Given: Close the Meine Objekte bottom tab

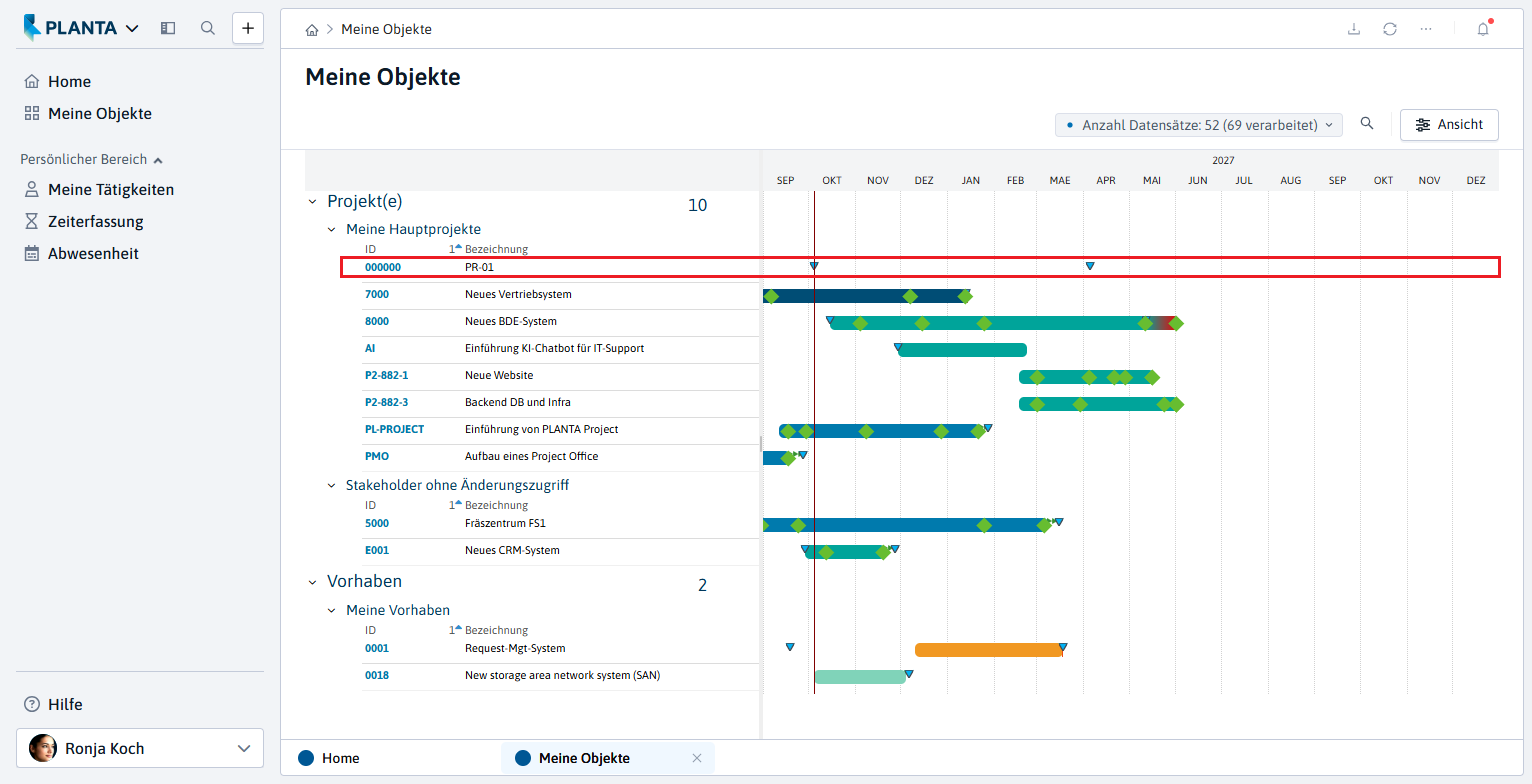Looking at the screenshot, I should click(697, 758).
